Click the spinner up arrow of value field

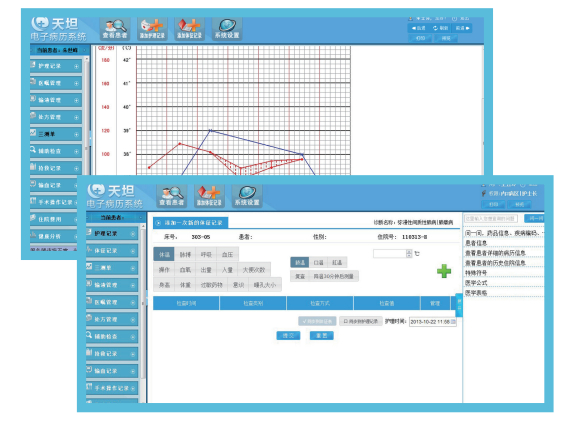pos(409,251)
